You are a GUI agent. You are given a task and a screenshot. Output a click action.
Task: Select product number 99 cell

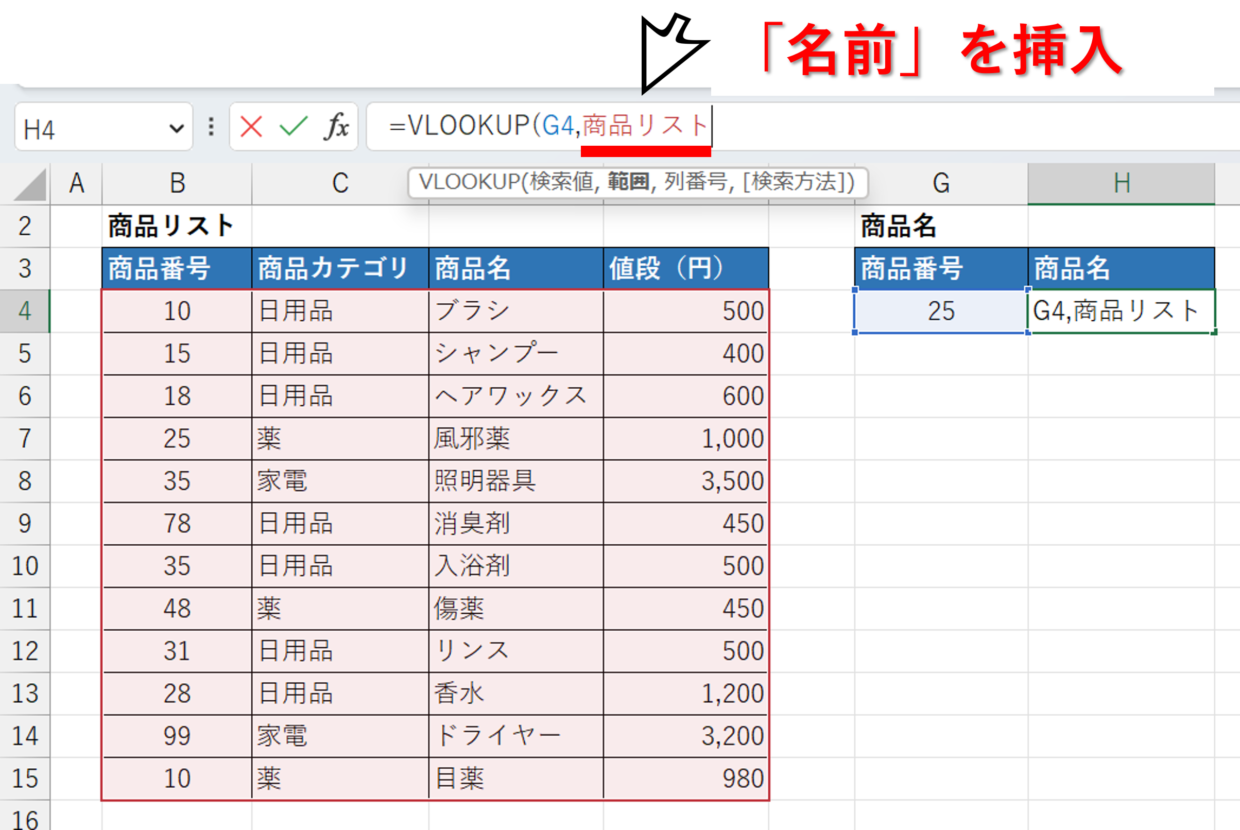177,736
